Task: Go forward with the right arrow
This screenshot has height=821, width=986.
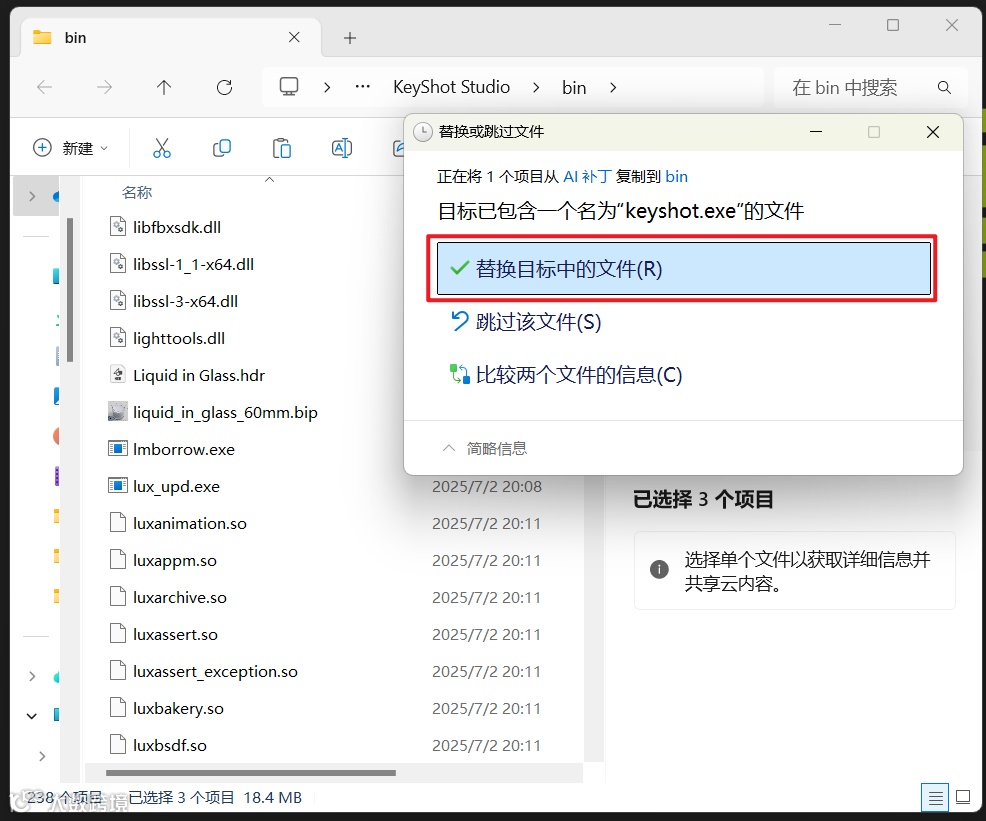Action: coord(104,87)
